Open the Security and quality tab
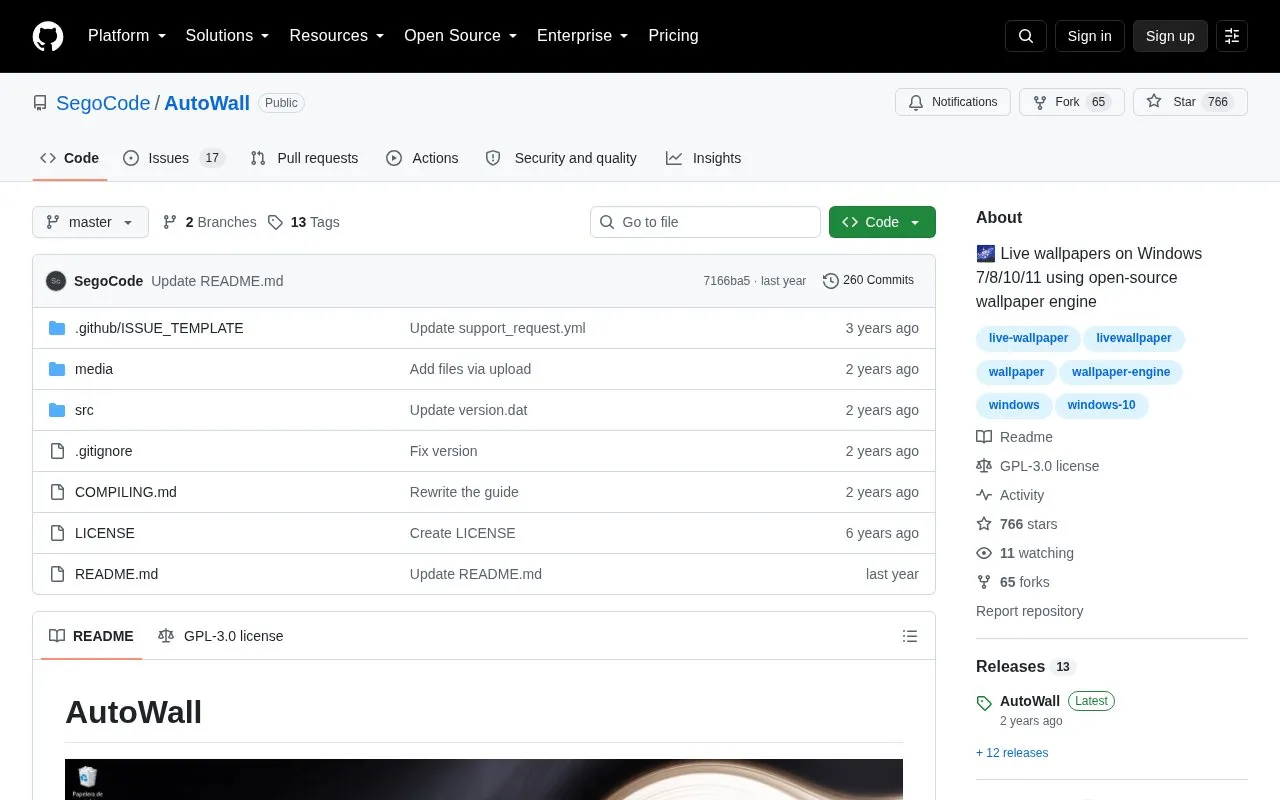1280x800 pixels. [x=562, y=158]
